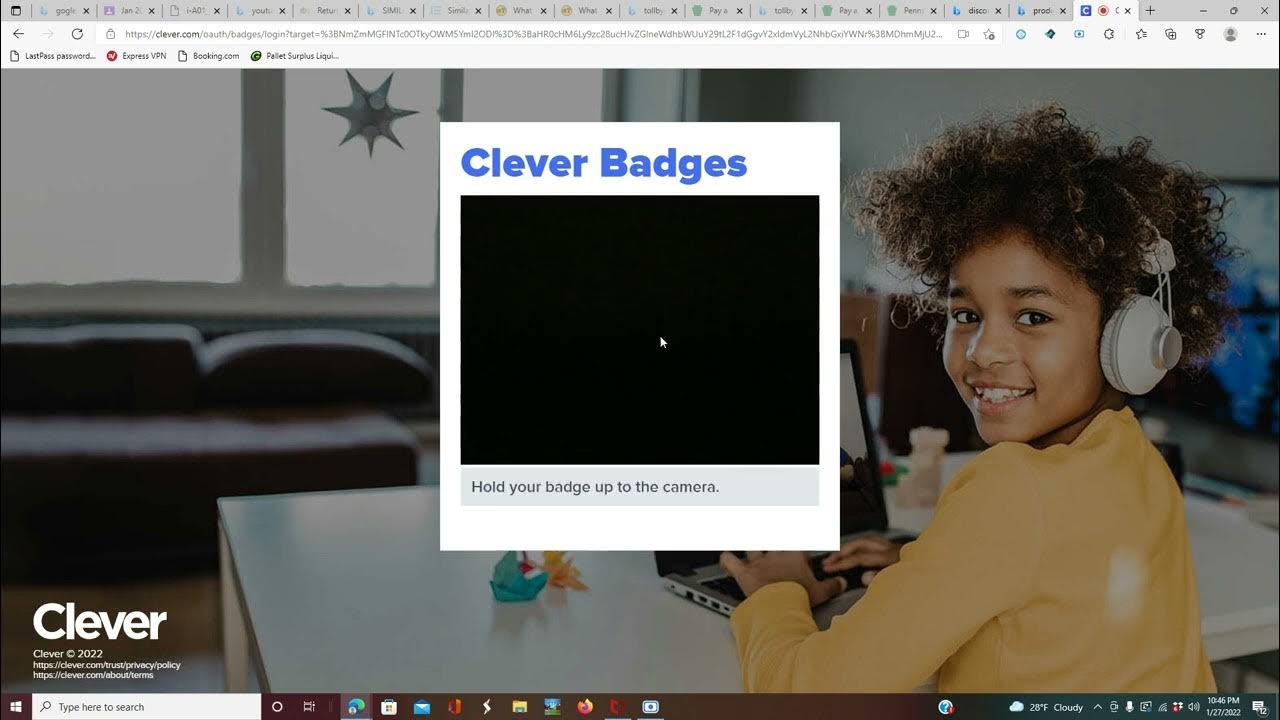1280x720 pixels.
Task: Open Task View on taskbar
Action: (x=309, y=707)
